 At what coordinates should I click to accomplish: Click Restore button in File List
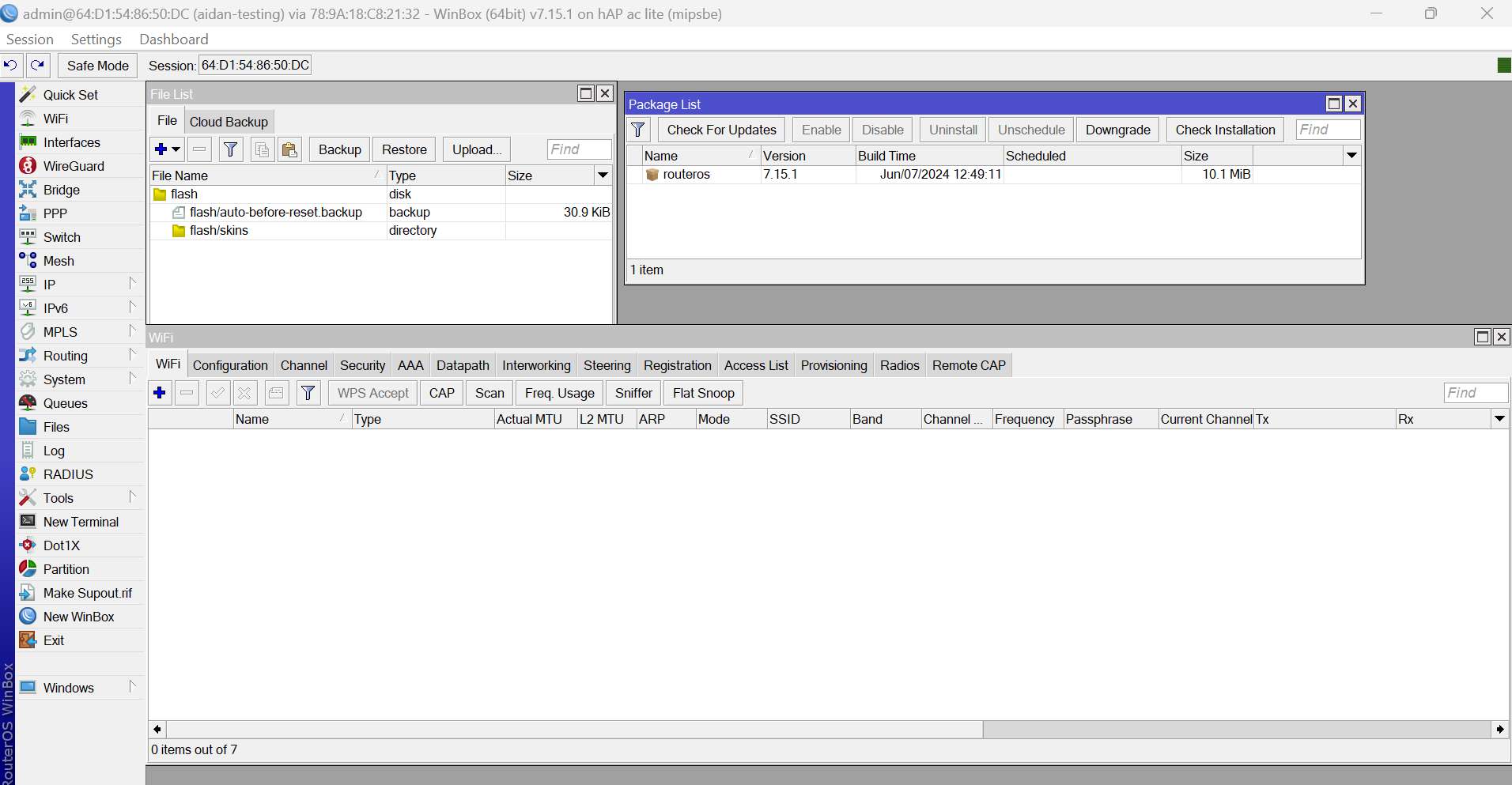(404, 149)
